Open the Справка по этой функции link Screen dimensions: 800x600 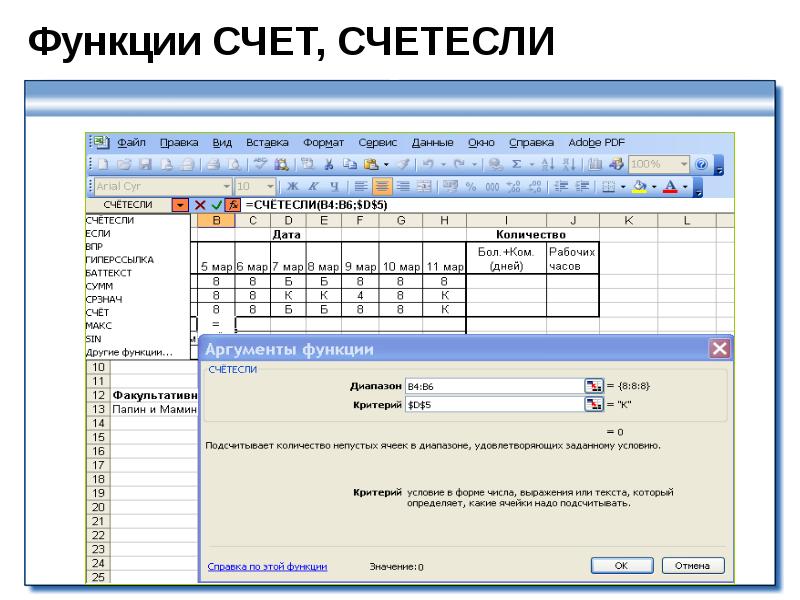[267, 566]
